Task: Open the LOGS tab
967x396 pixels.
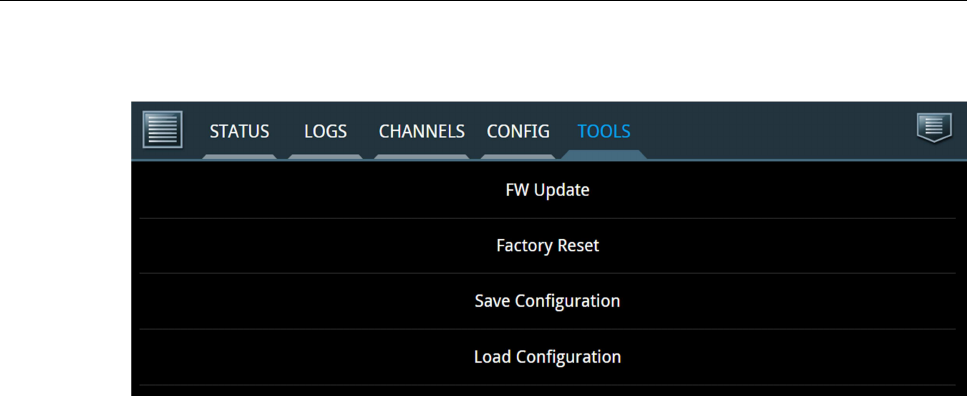Action: click(x=325, y=131)
